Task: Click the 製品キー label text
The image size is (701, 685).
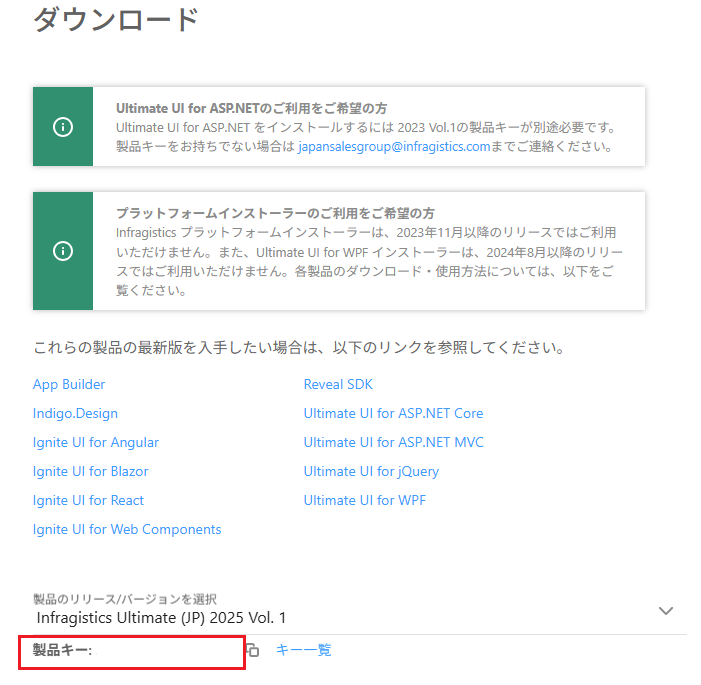Action: tap(62, 650)
